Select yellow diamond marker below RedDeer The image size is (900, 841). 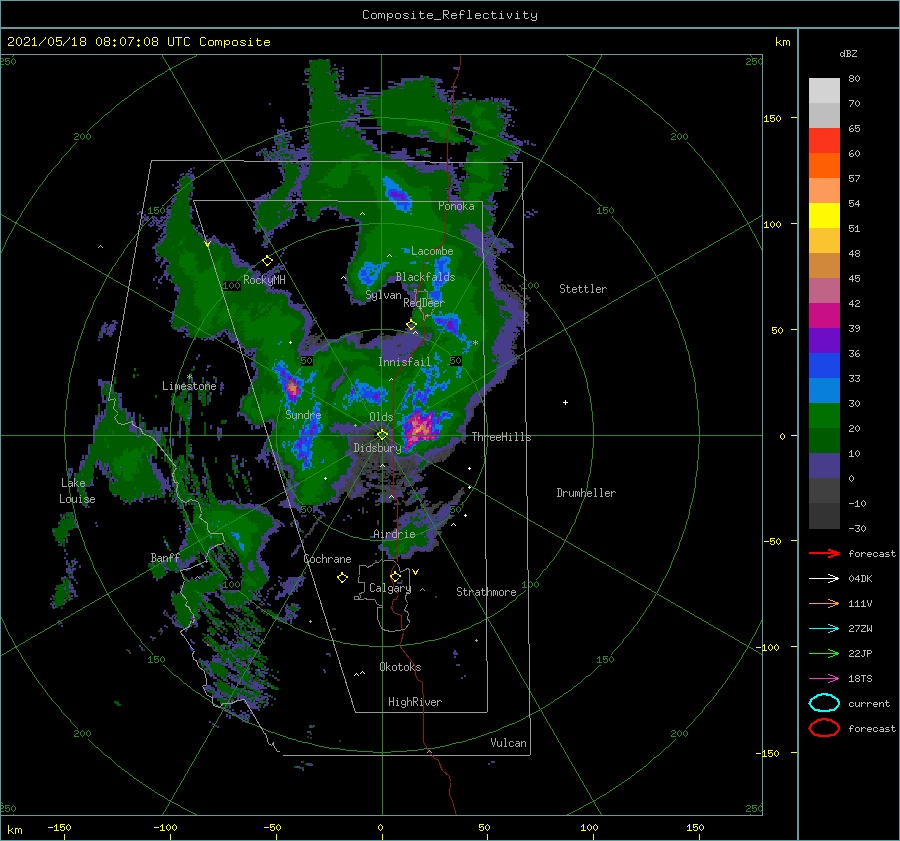(x=412, y=325)
